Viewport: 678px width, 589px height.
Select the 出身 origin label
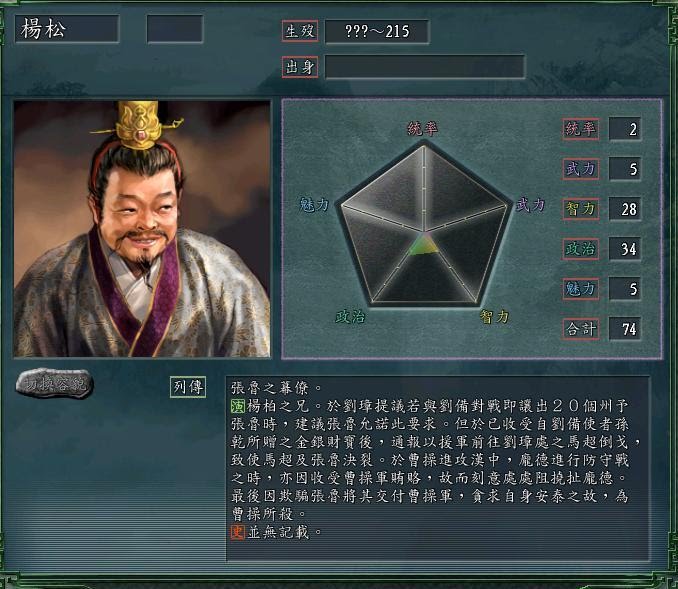tap(300, 67)
